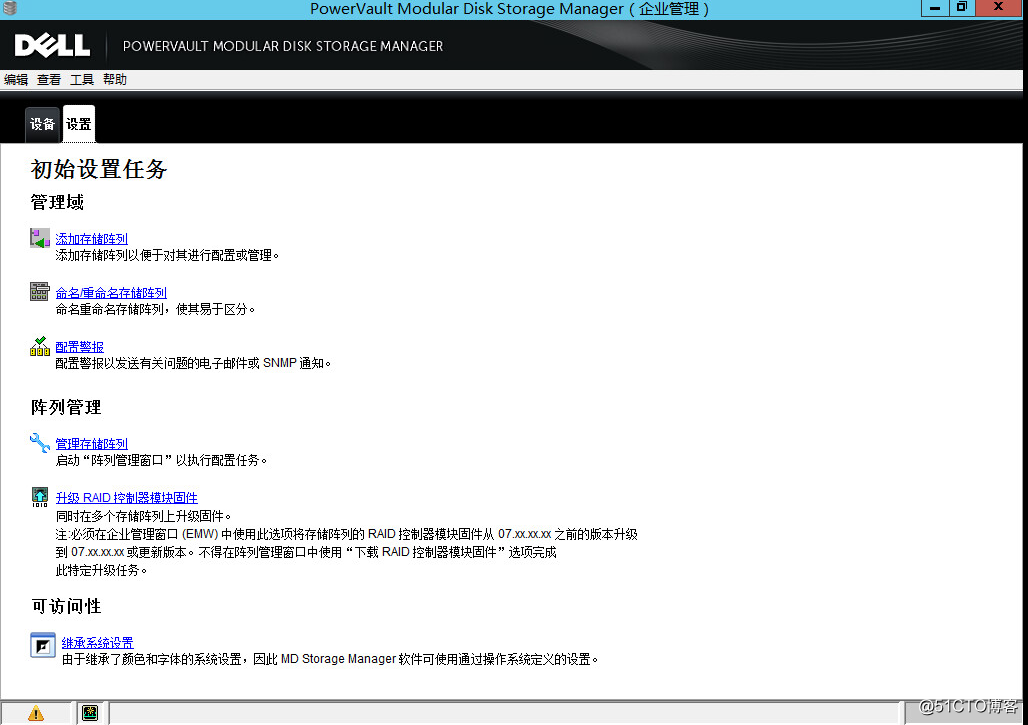
Task: Click the SNMP alert description text
Action: [193, 363]
